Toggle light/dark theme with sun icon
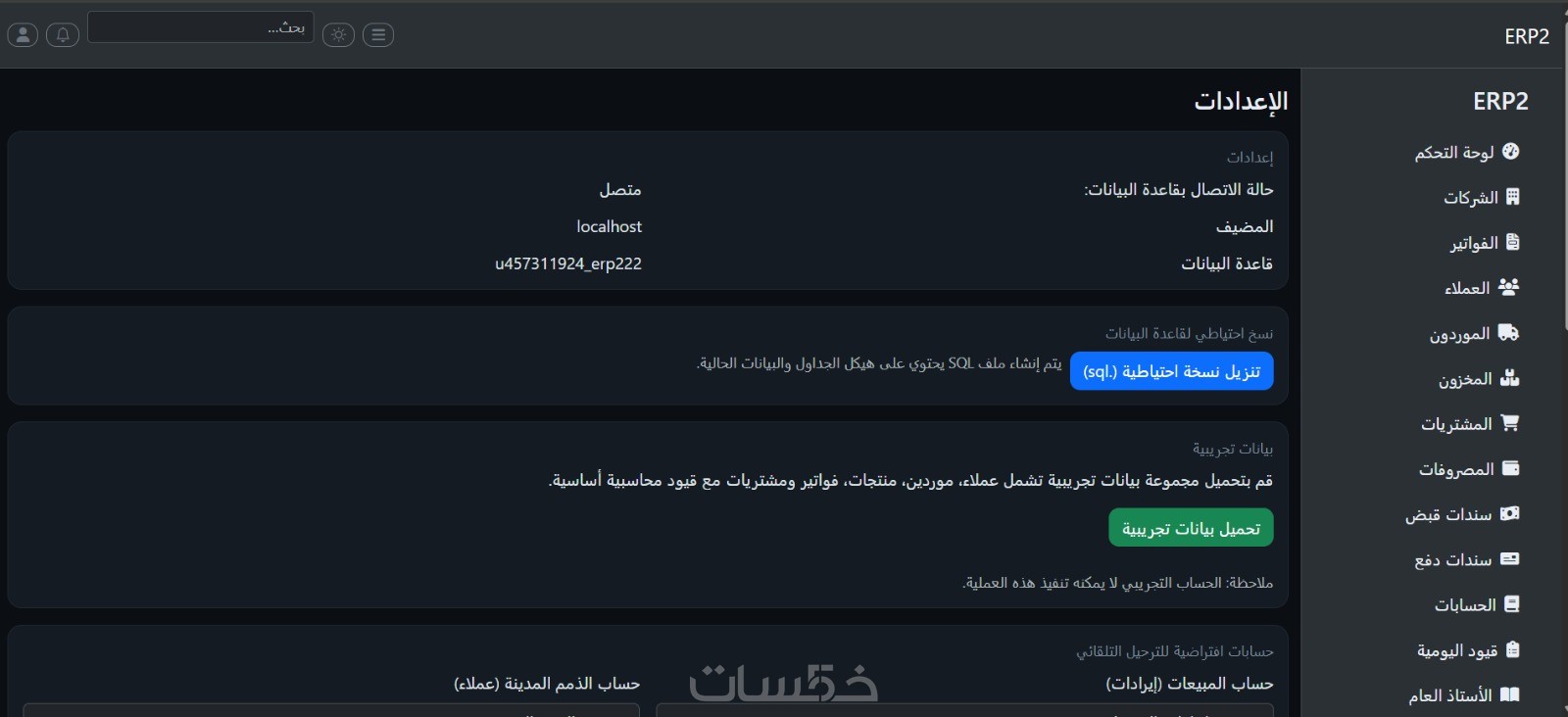The image size is (1568, 717). (x=338, y=35)
